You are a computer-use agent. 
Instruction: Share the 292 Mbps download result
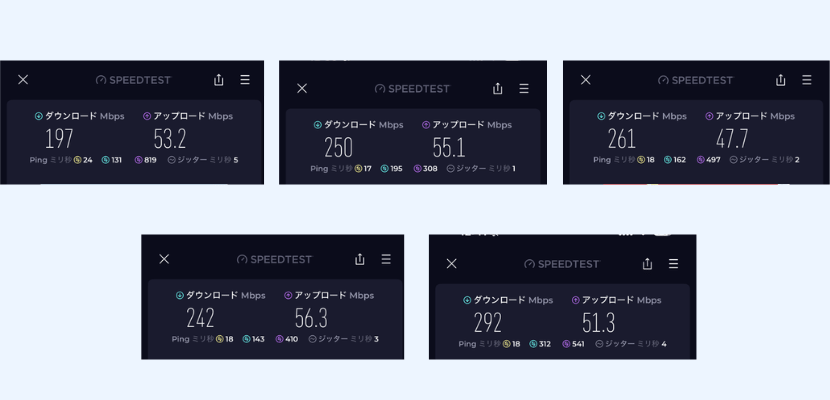point(647,264)
